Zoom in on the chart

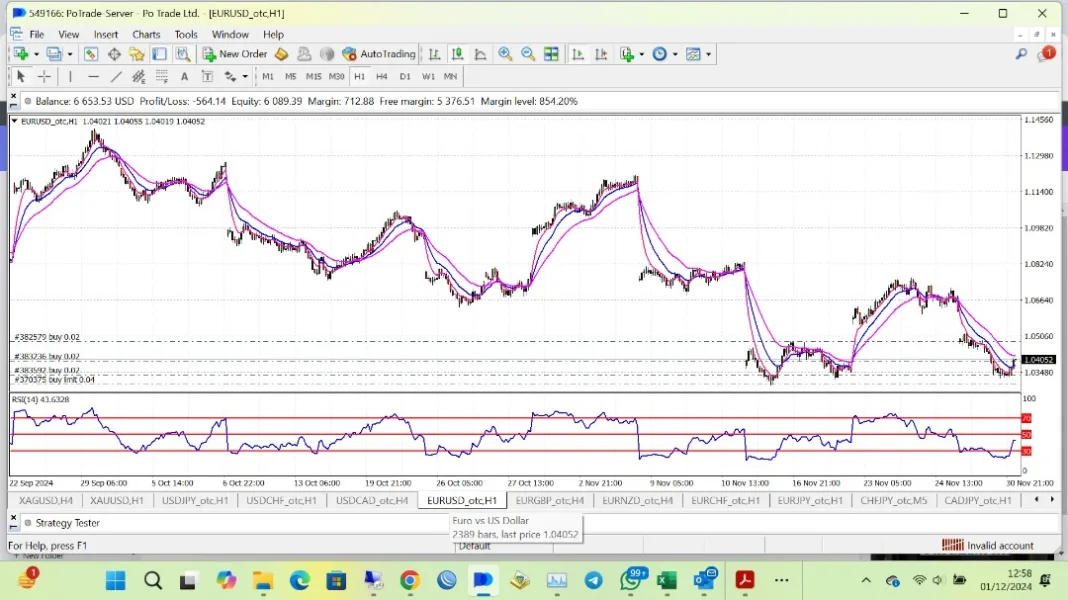pyautogui.click(x=505, y=54)
